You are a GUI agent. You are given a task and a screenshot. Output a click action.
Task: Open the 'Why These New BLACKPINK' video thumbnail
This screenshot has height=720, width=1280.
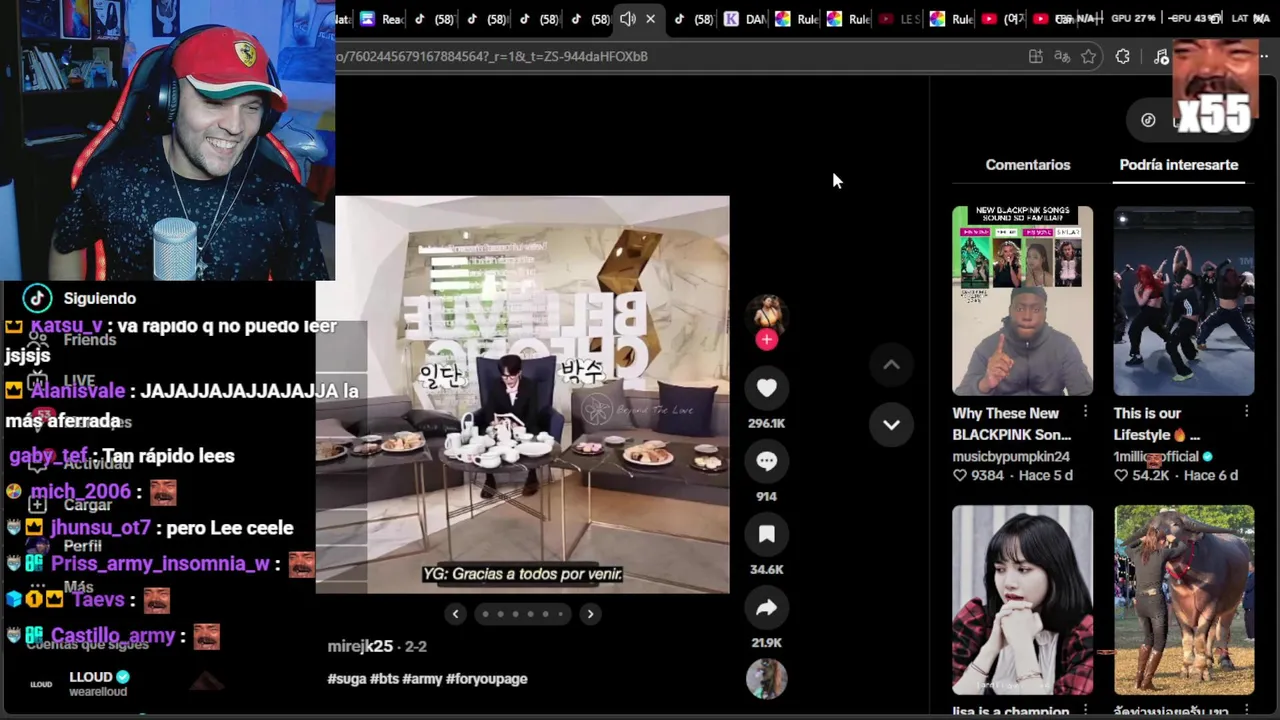1022,301
